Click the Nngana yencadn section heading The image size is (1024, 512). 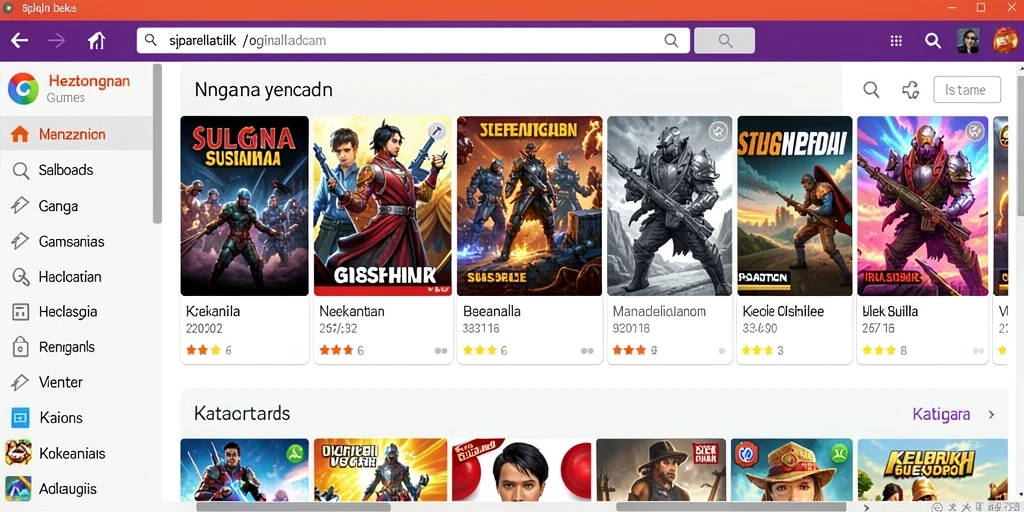264,90
